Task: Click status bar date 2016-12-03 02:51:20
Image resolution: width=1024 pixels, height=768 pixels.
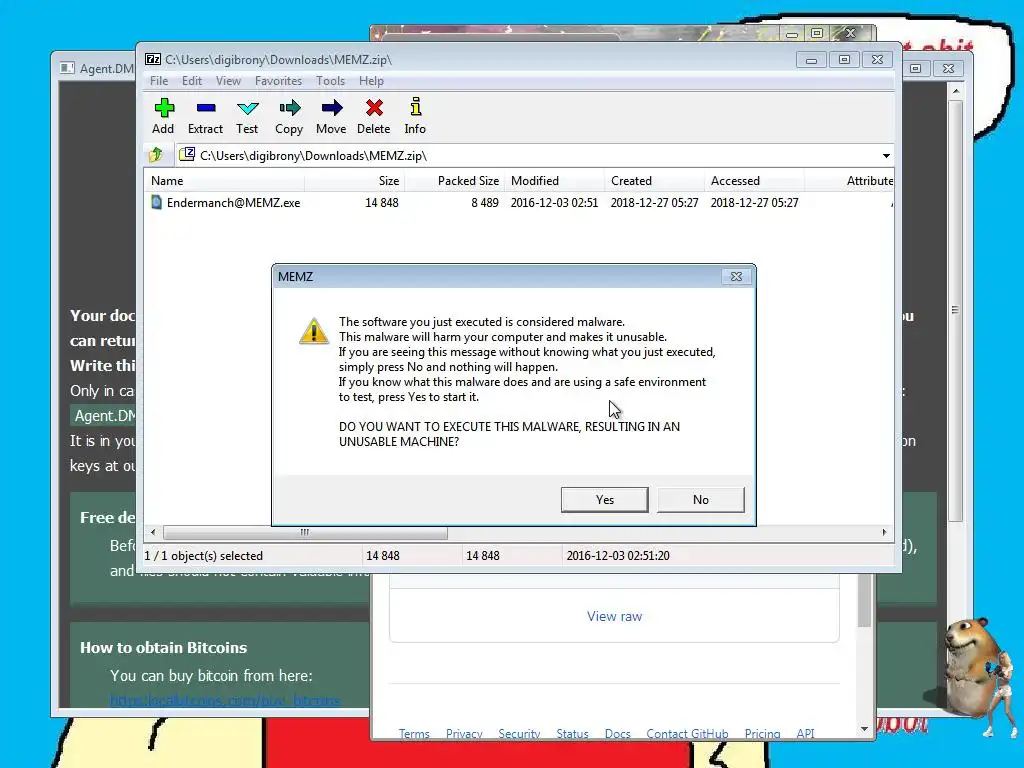Action: tap(618, 556)
